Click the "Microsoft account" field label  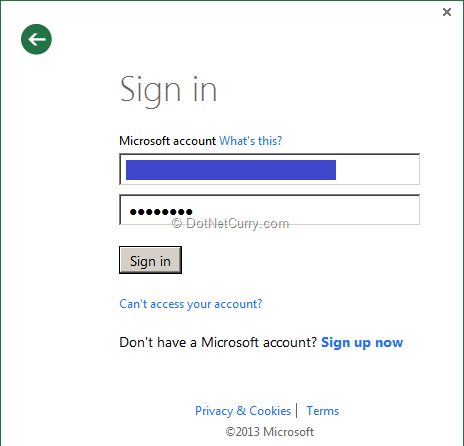click(x=168, y=141)
